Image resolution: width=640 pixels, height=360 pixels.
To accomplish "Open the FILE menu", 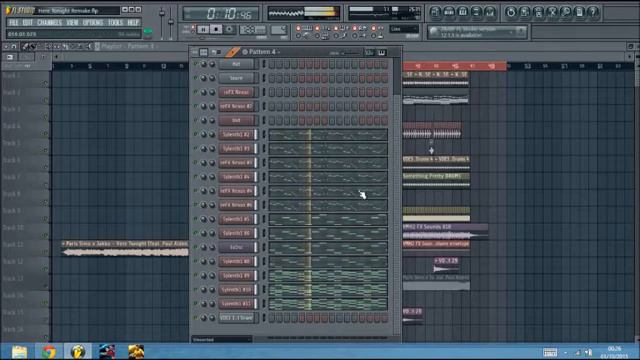I will click(13, 22).
